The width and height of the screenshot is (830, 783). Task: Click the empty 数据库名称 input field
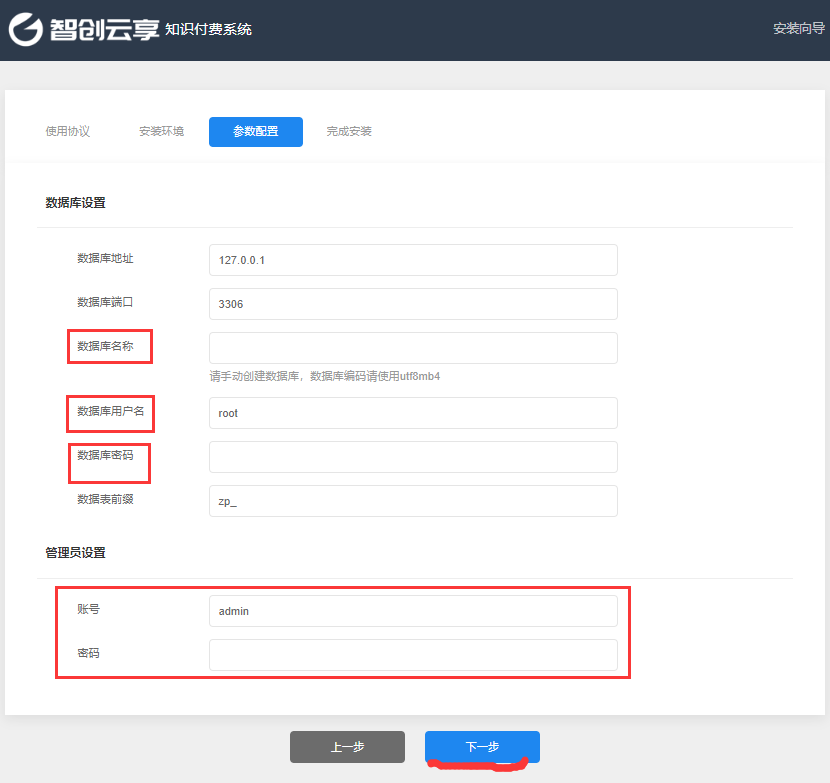[x=413, y=348]
